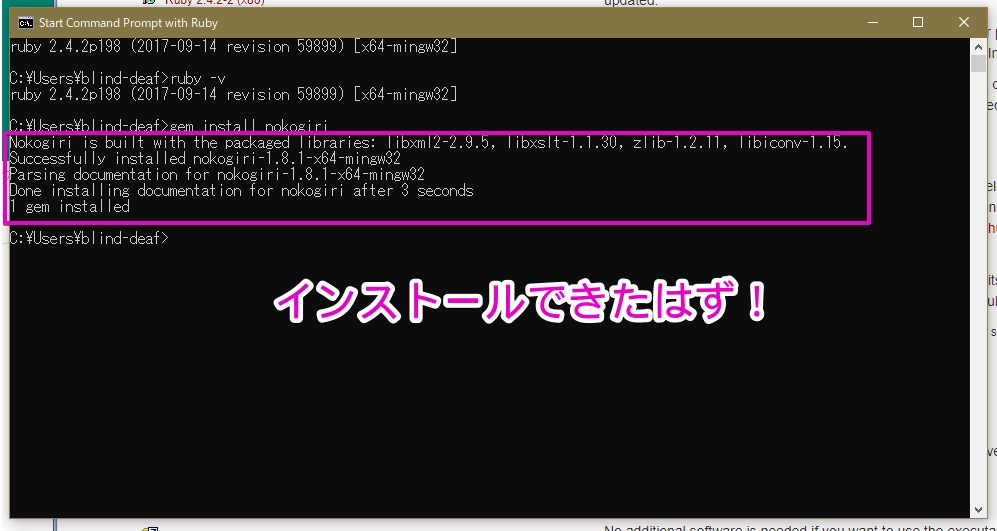Maximize the Command Prompt window
997x531 pixels.
click(918, 23)
